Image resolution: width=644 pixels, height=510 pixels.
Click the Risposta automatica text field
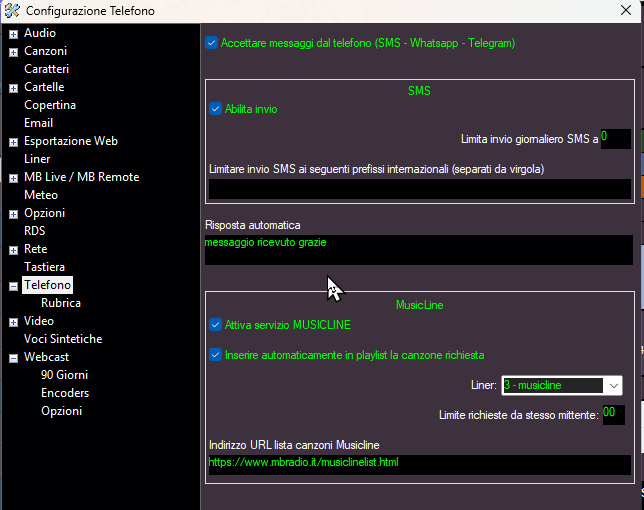tap(418, 250)
